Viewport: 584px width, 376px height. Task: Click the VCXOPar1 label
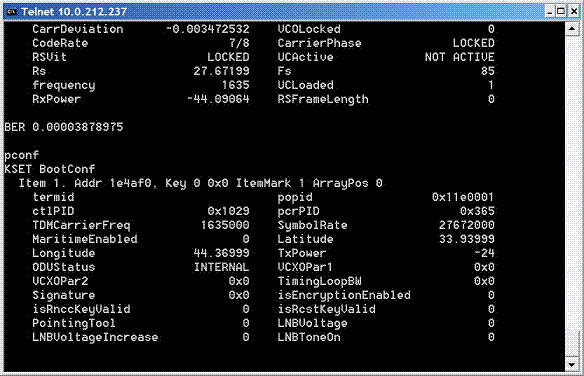305,267
